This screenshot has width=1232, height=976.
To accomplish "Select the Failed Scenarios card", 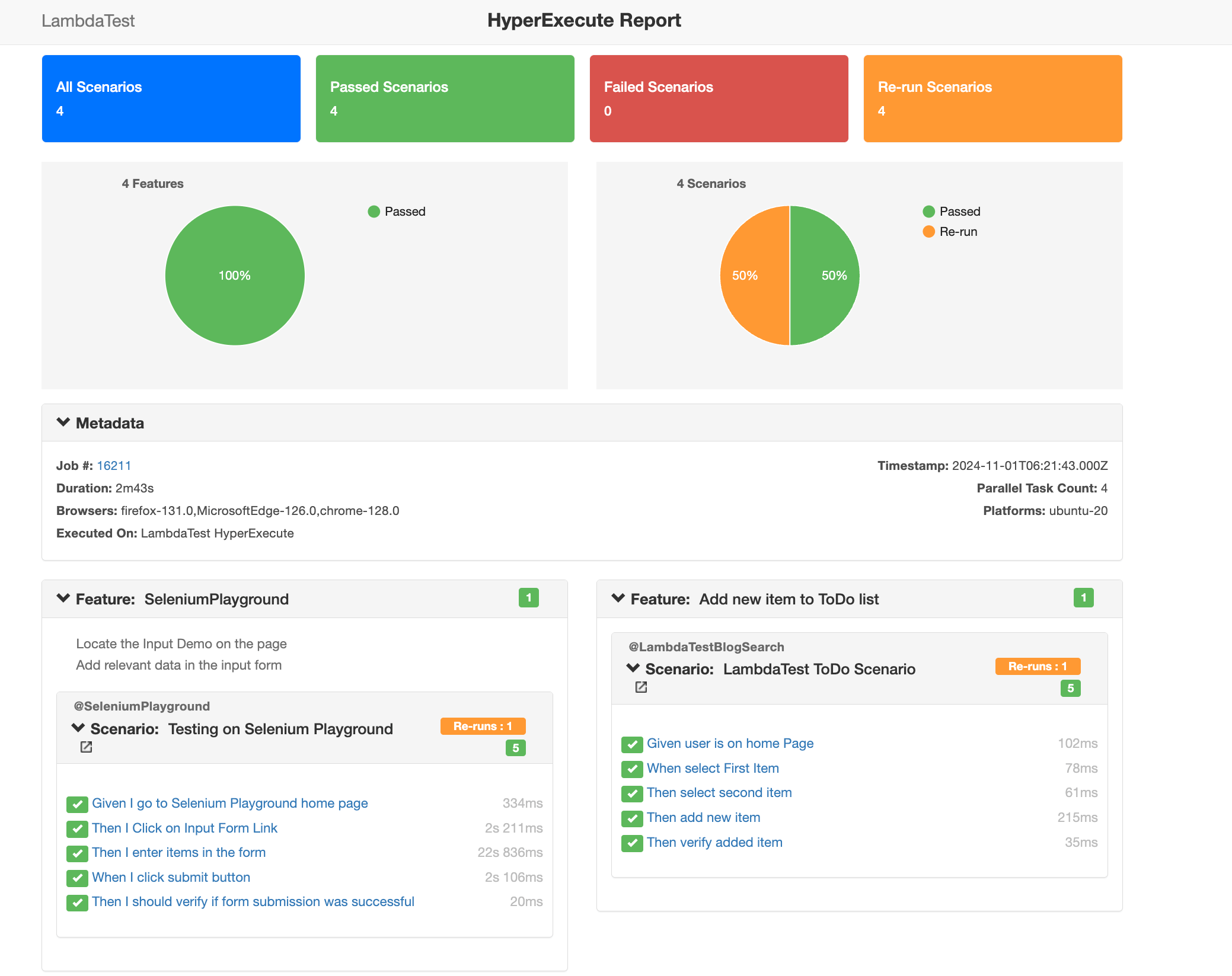I will [x=719, y=98].
